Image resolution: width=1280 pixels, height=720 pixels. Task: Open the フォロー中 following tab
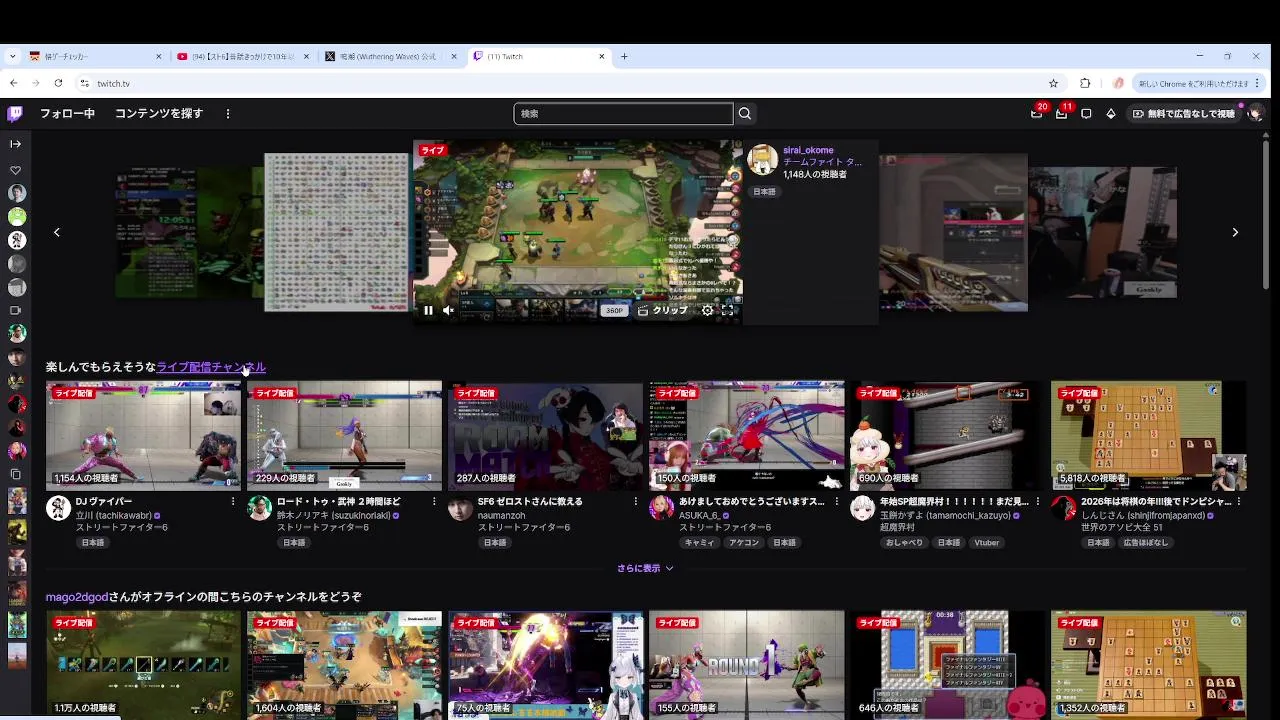tap(67, 114)
